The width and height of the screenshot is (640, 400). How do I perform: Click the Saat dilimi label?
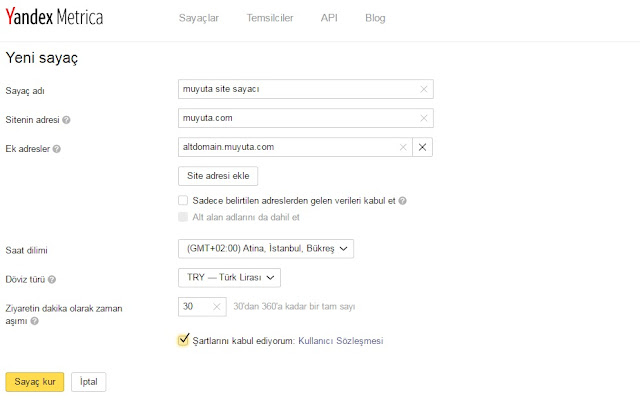pyautogui.click(x=27, y=250)
